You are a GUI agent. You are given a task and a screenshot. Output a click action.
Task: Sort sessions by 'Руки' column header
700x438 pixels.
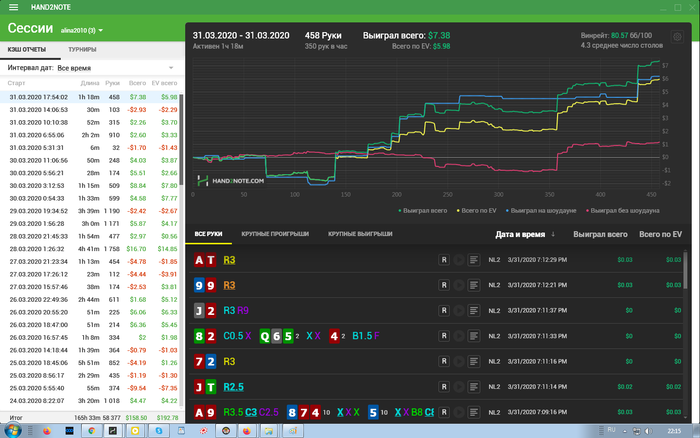112,83
